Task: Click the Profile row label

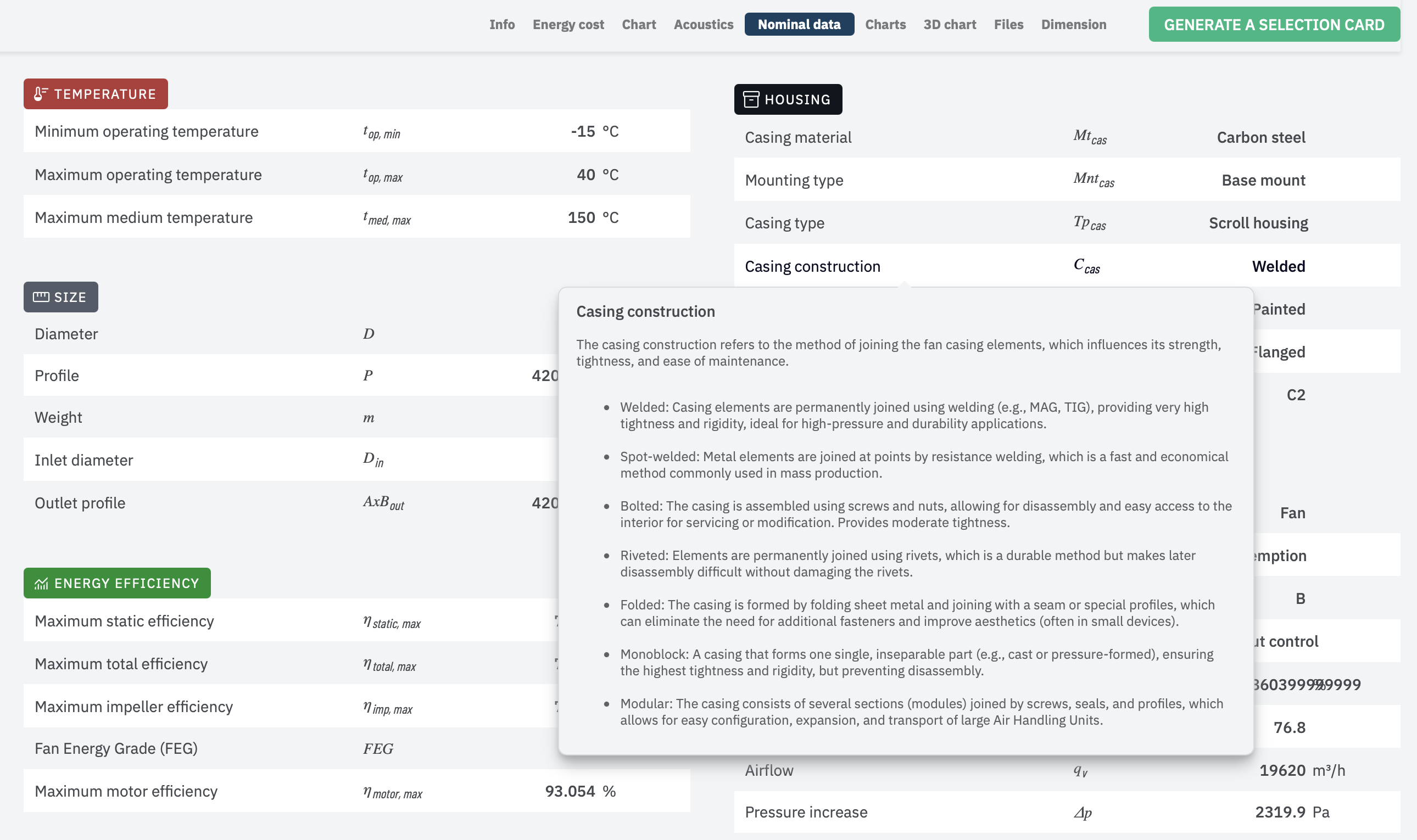Action: tap(57, 376)
